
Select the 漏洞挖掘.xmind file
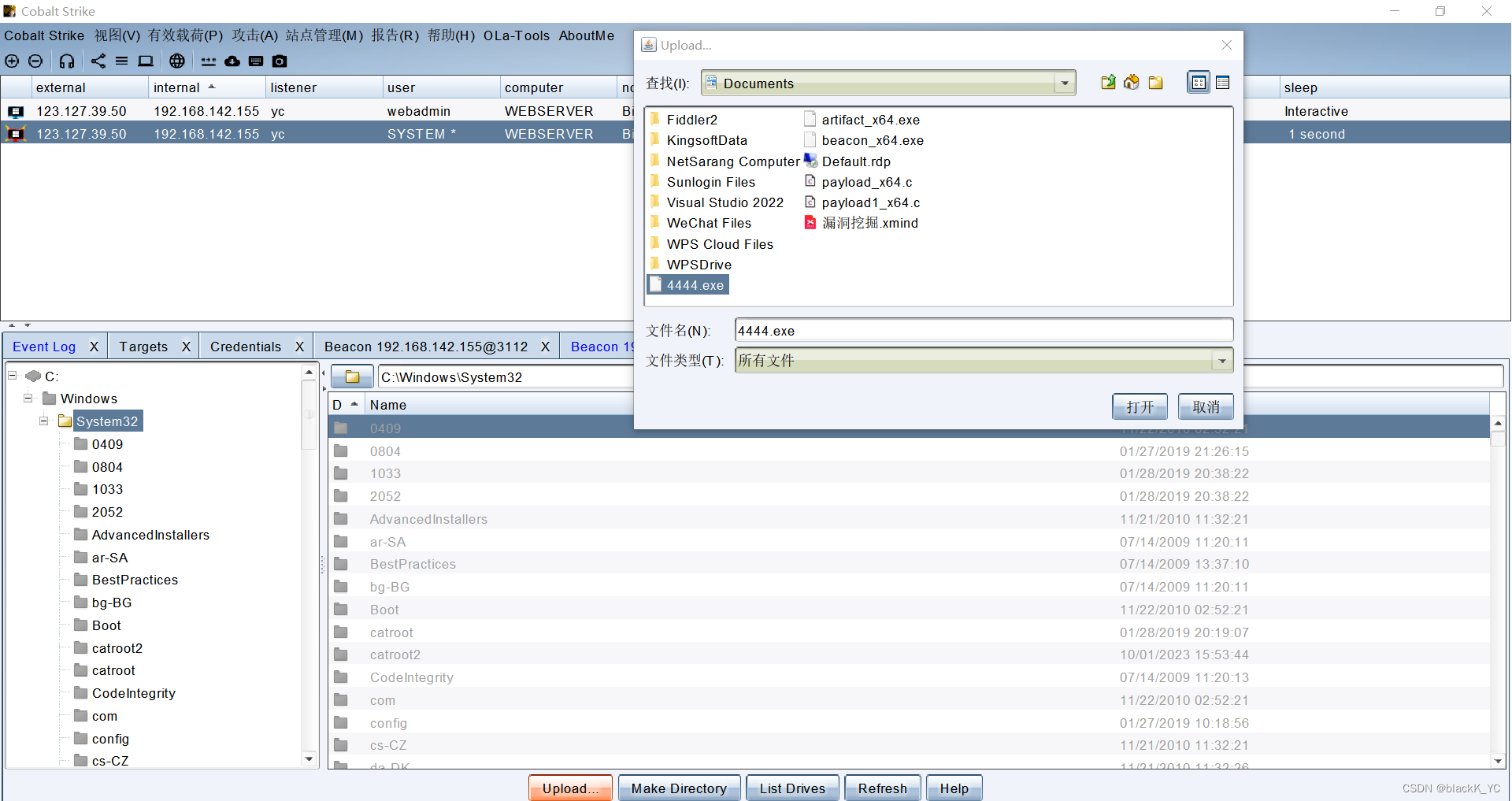(x=862, y=223)
